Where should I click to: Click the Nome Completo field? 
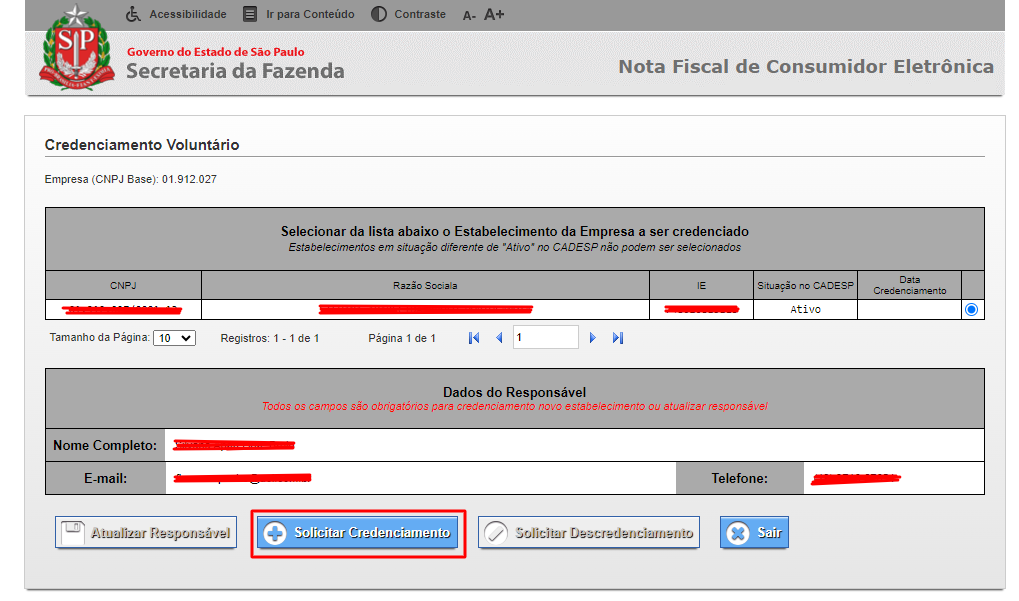click(574, 445)
